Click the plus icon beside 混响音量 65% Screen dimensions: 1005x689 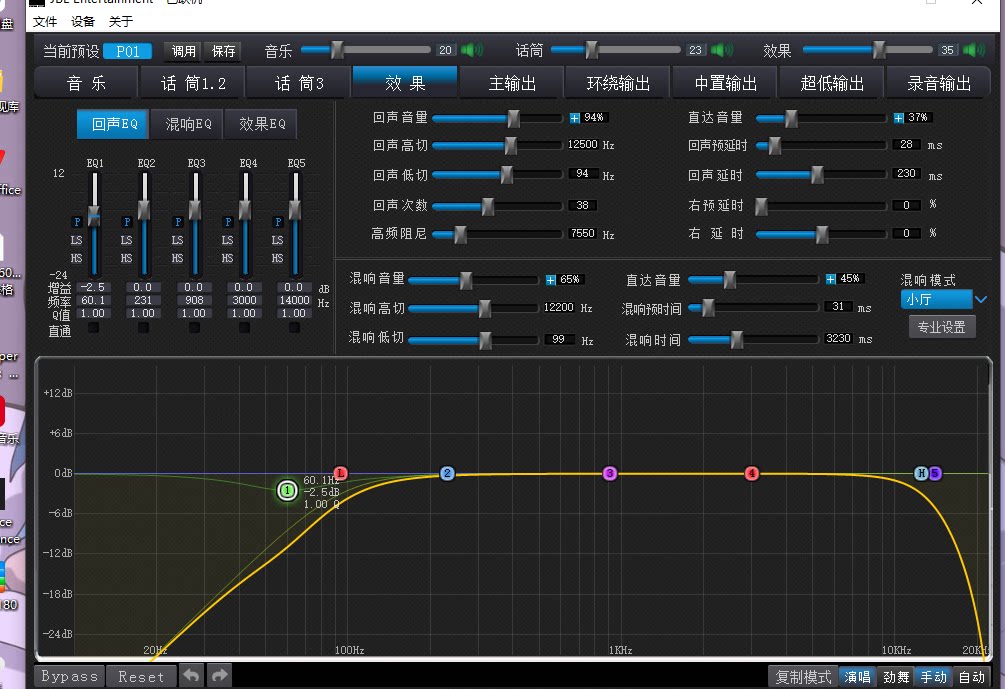pyautogui.click(x=551, y=280)
